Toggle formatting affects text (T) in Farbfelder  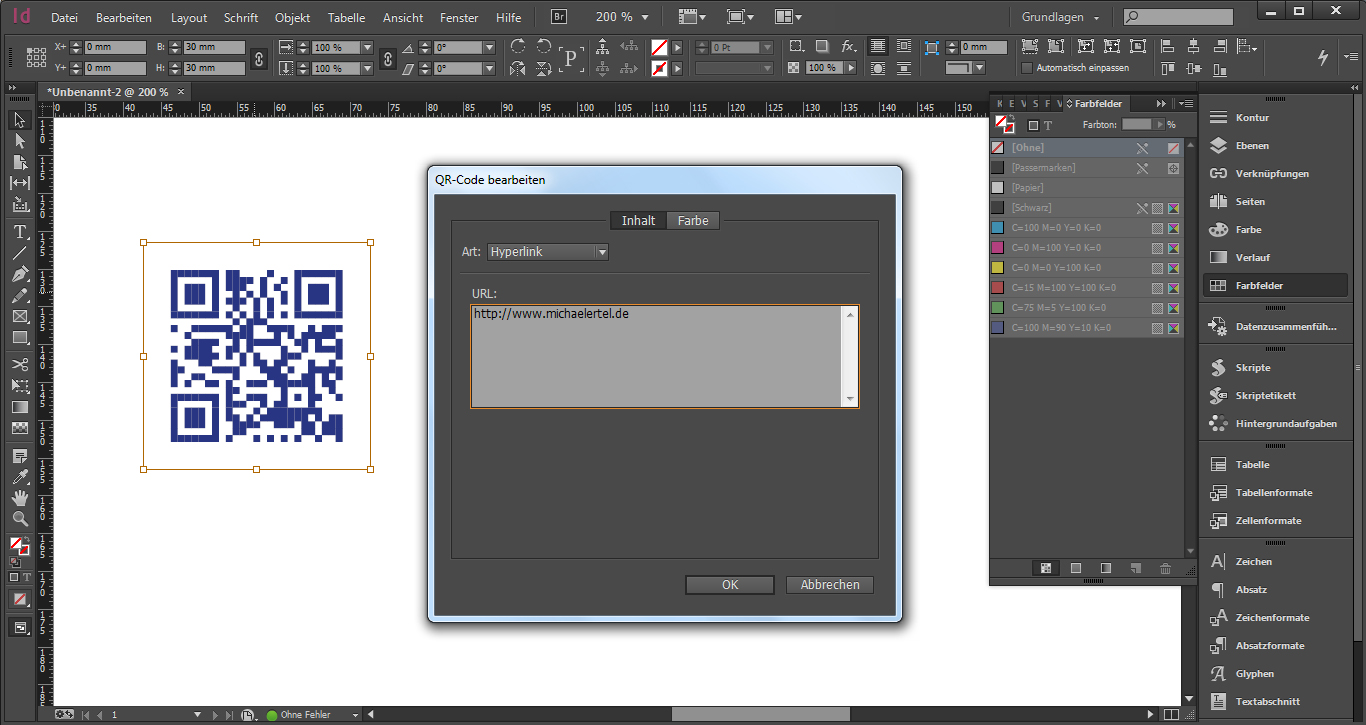click(x=1048, y=126)
